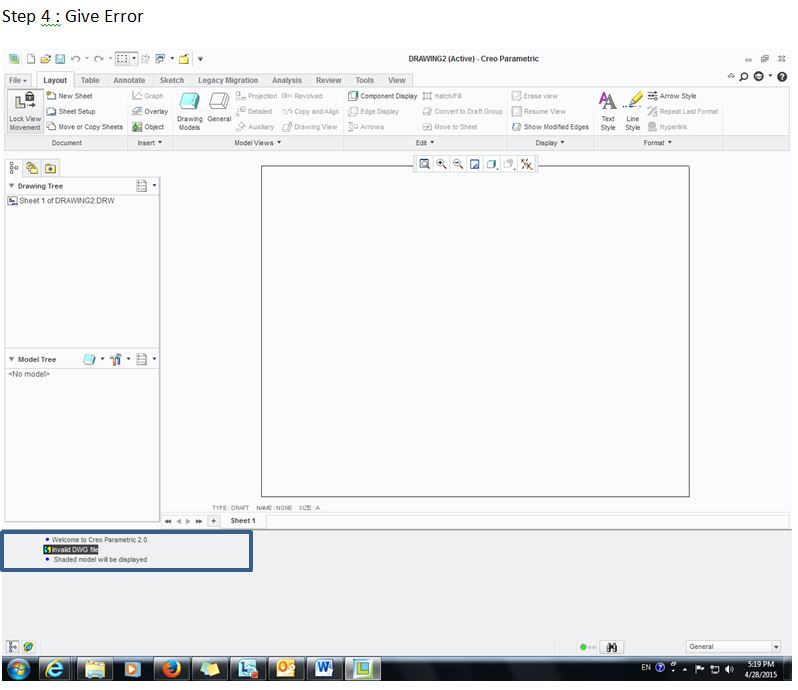The width and height of the screenshot is (798, 690).
Task: Save the drawing with the floppy disk icon
Action: tap(60, 59)
